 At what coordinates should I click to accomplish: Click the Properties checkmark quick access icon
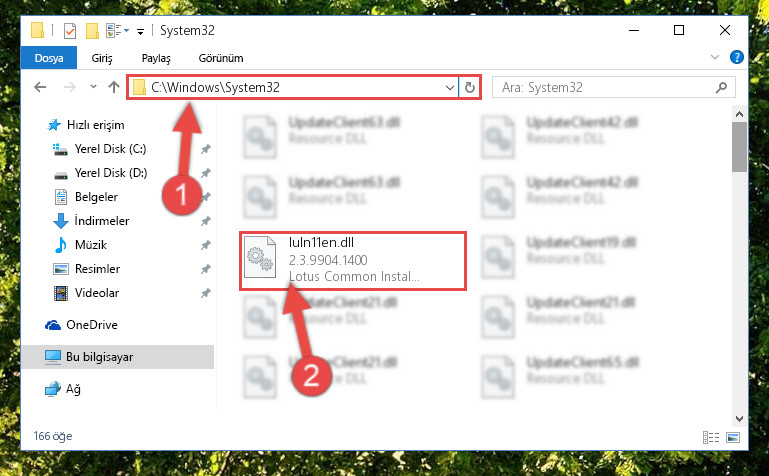70,31
